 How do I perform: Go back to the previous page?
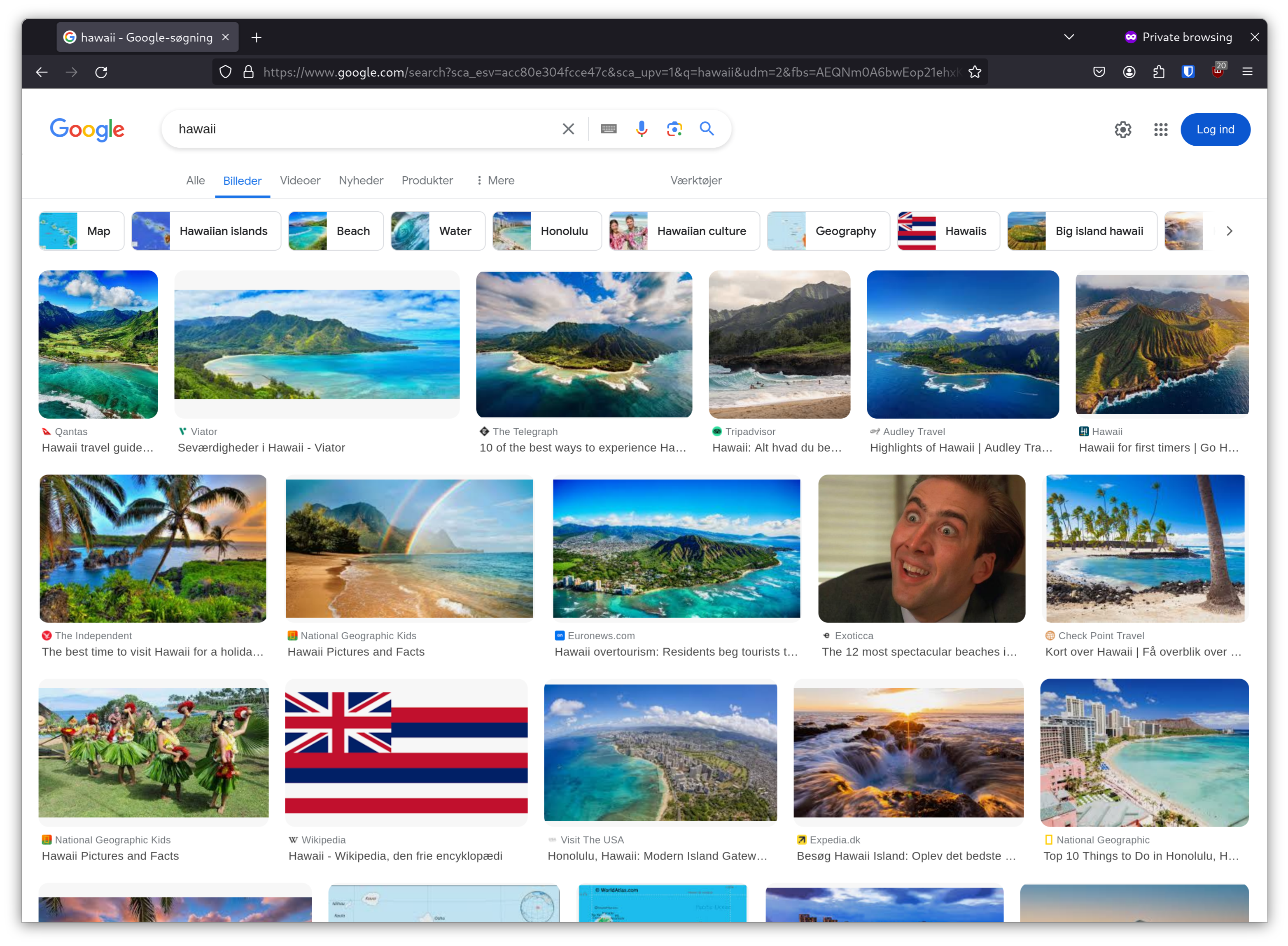click(42, 72)
